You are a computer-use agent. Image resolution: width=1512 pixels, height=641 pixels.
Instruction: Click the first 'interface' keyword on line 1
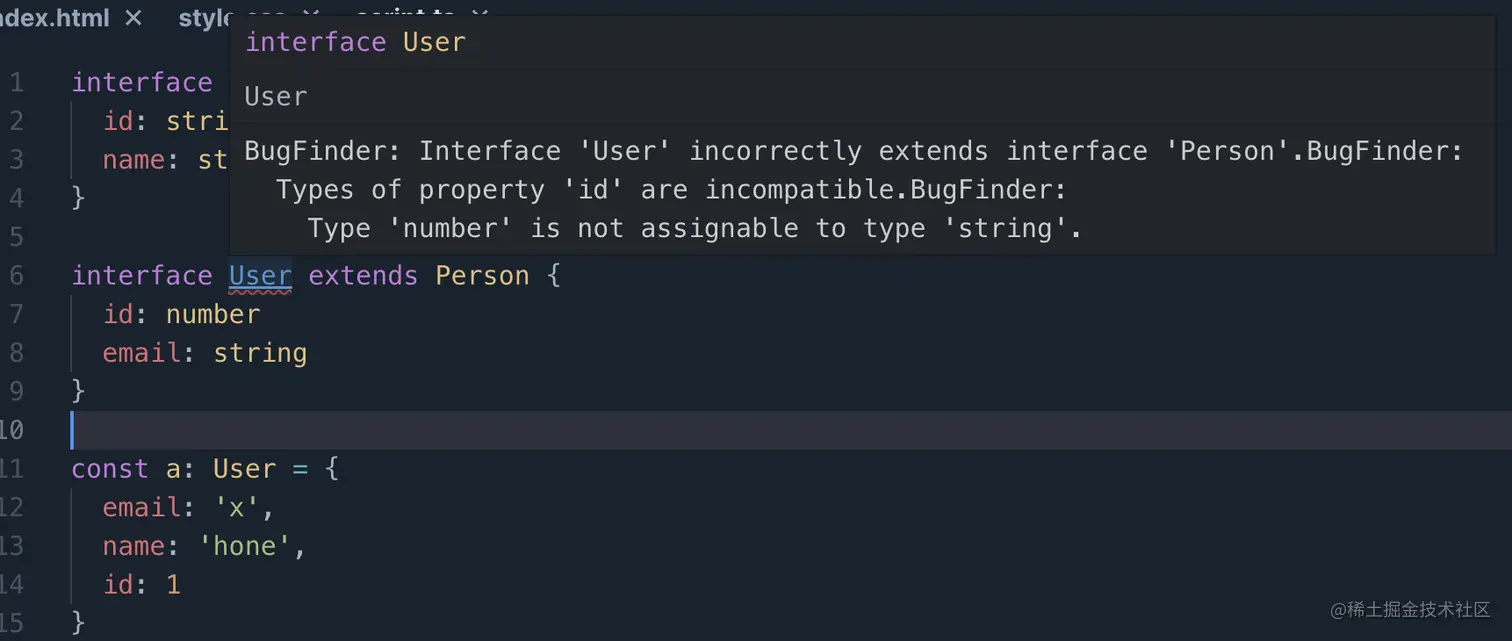[x=141, y=82]
